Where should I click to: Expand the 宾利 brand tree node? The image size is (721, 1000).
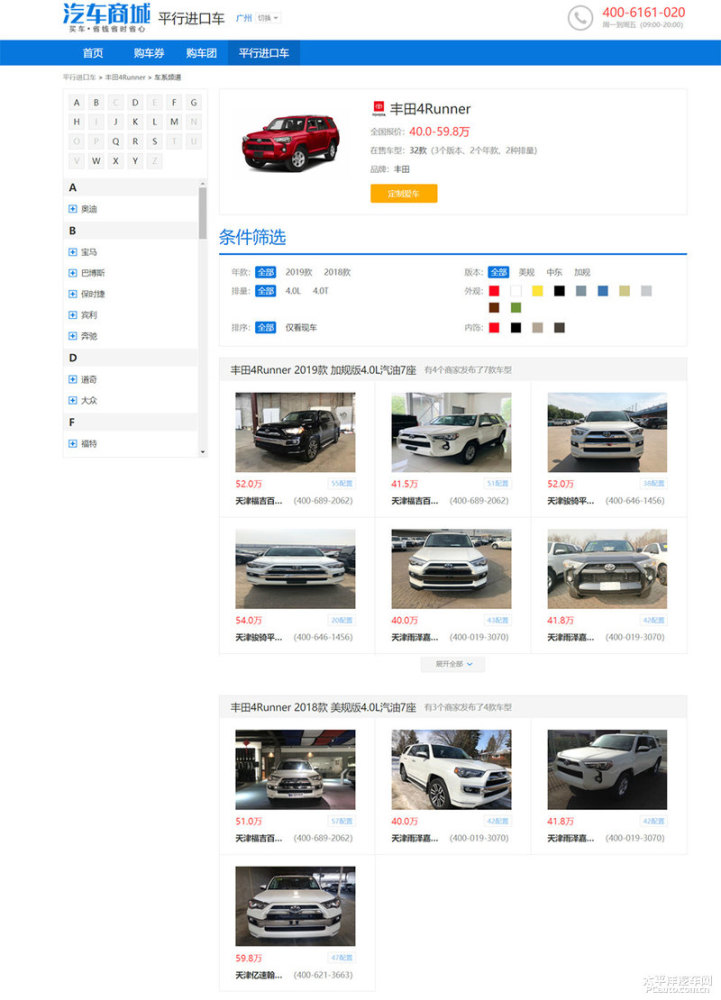click(x=73, y=315)
